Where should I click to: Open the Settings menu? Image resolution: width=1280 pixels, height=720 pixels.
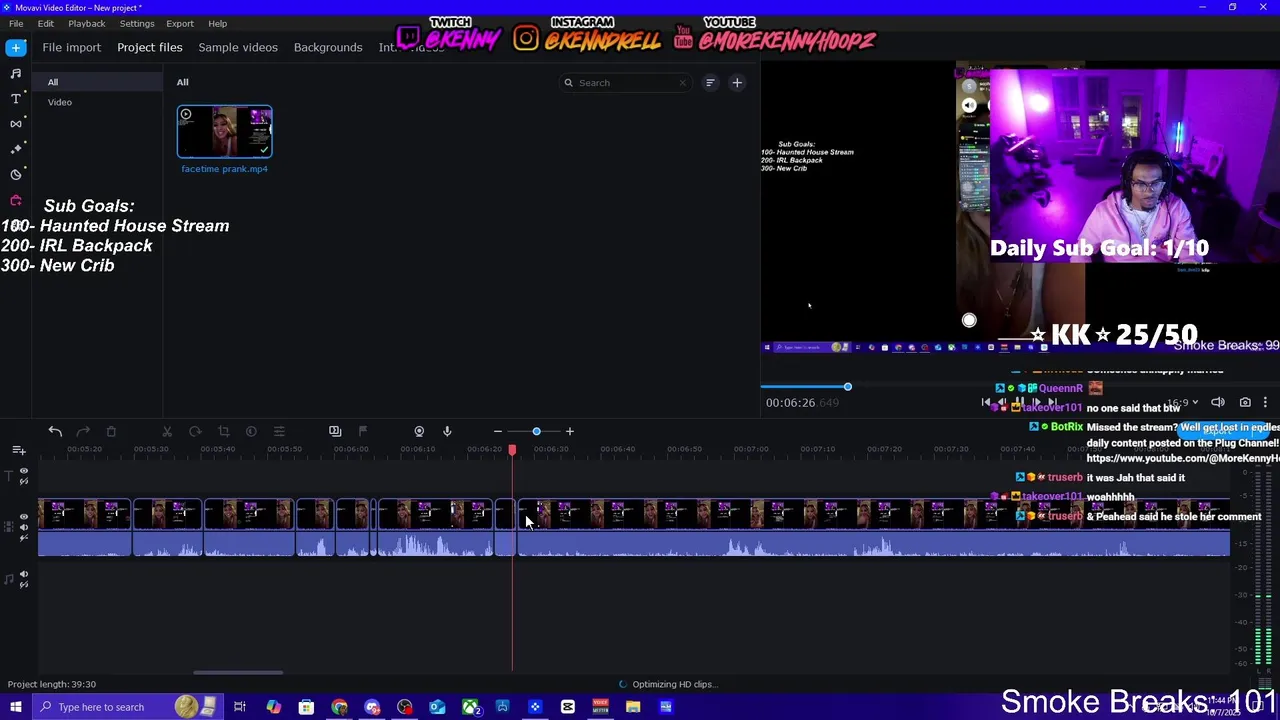point(137,23)
